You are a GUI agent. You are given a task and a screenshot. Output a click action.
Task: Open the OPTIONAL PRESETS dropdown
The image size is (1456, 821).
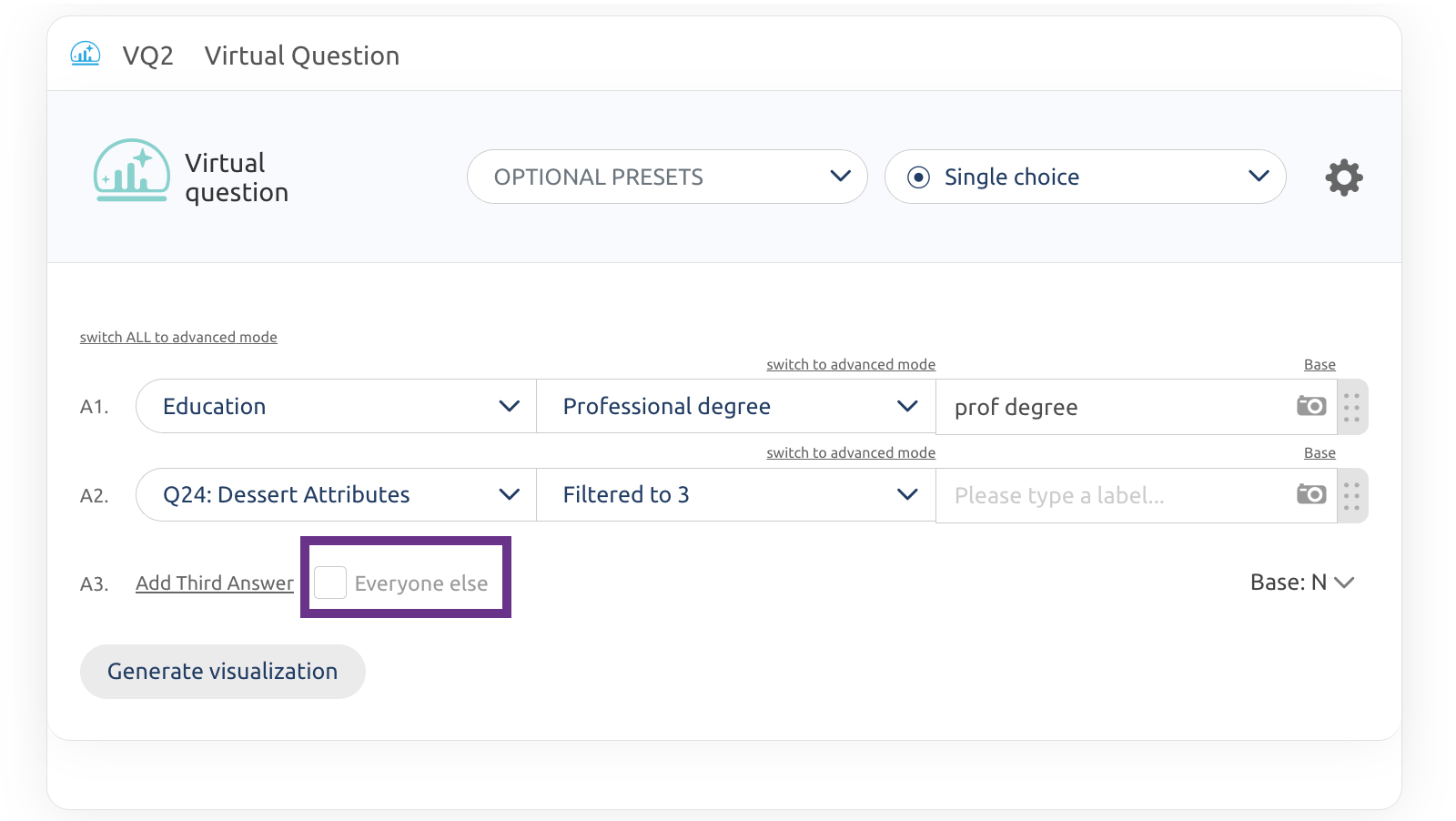pos(667,177)
